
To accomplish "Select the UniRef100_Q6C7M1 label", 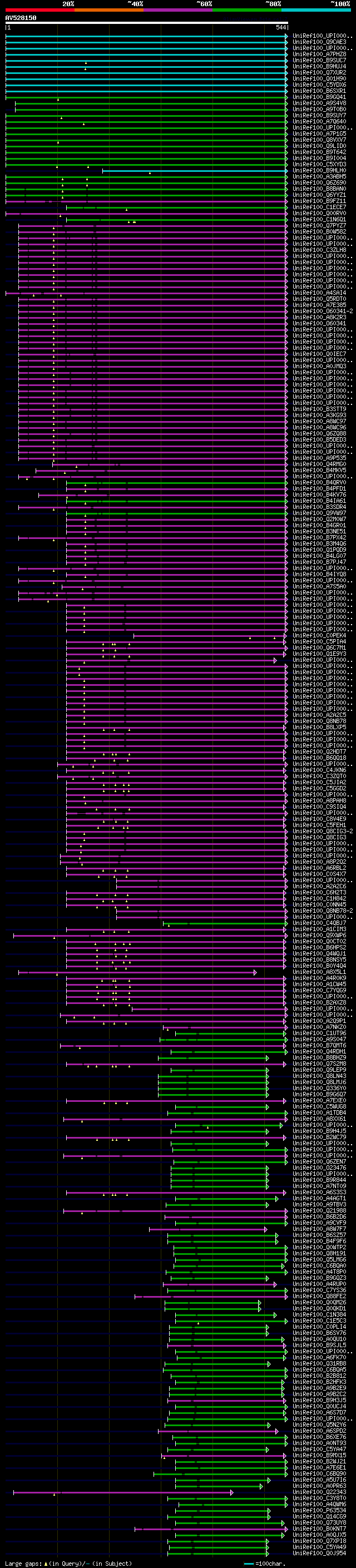I will pos(319,647).
